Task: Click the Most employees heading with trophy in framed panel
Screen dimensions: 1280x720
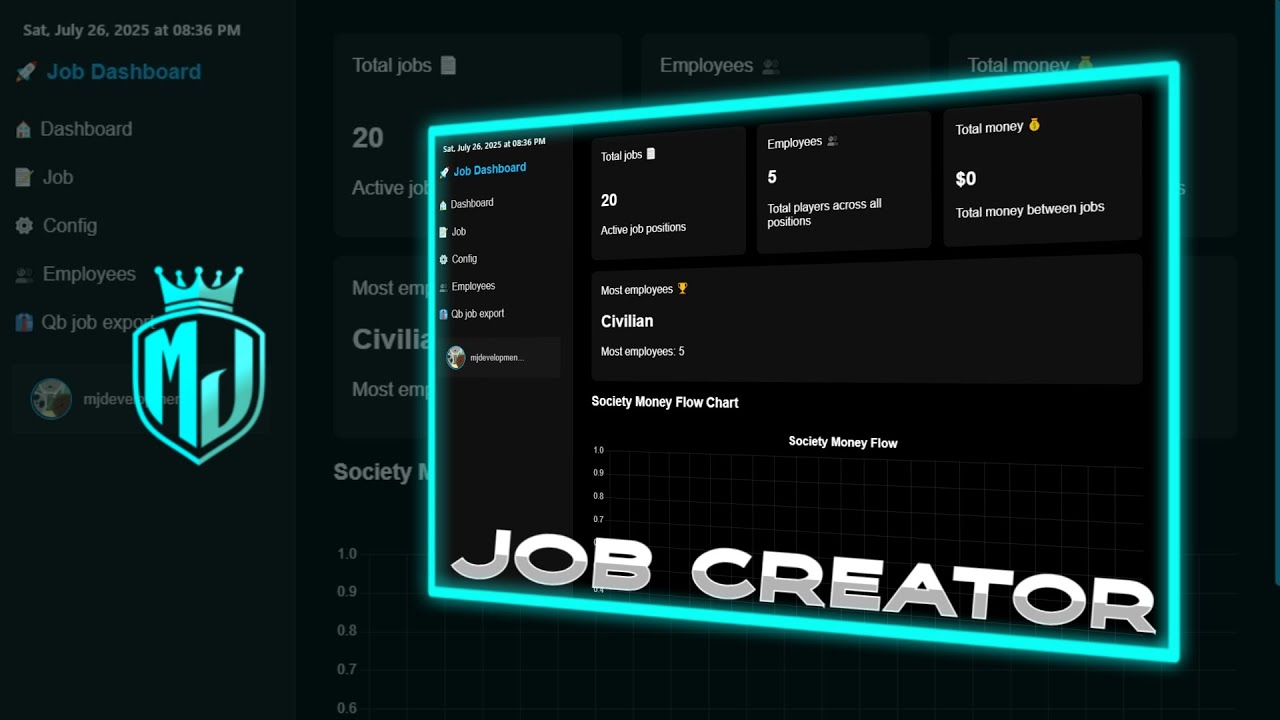Action: click(645, 290)
